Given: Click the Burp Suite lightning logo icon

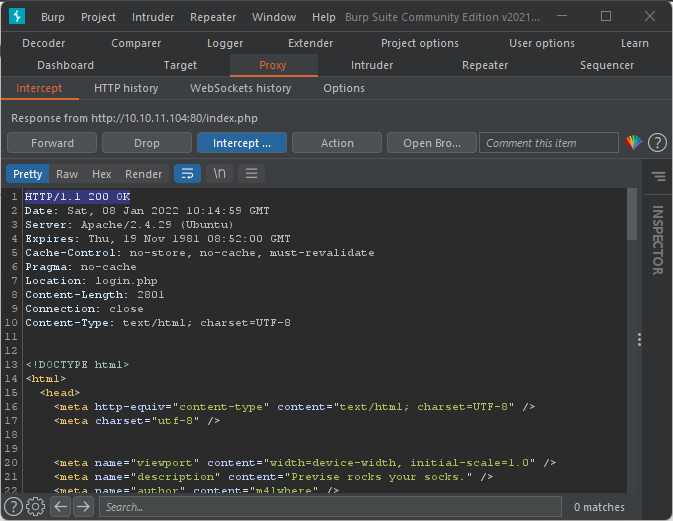Looking at the screenshot, I should click(x=20, y=17).
